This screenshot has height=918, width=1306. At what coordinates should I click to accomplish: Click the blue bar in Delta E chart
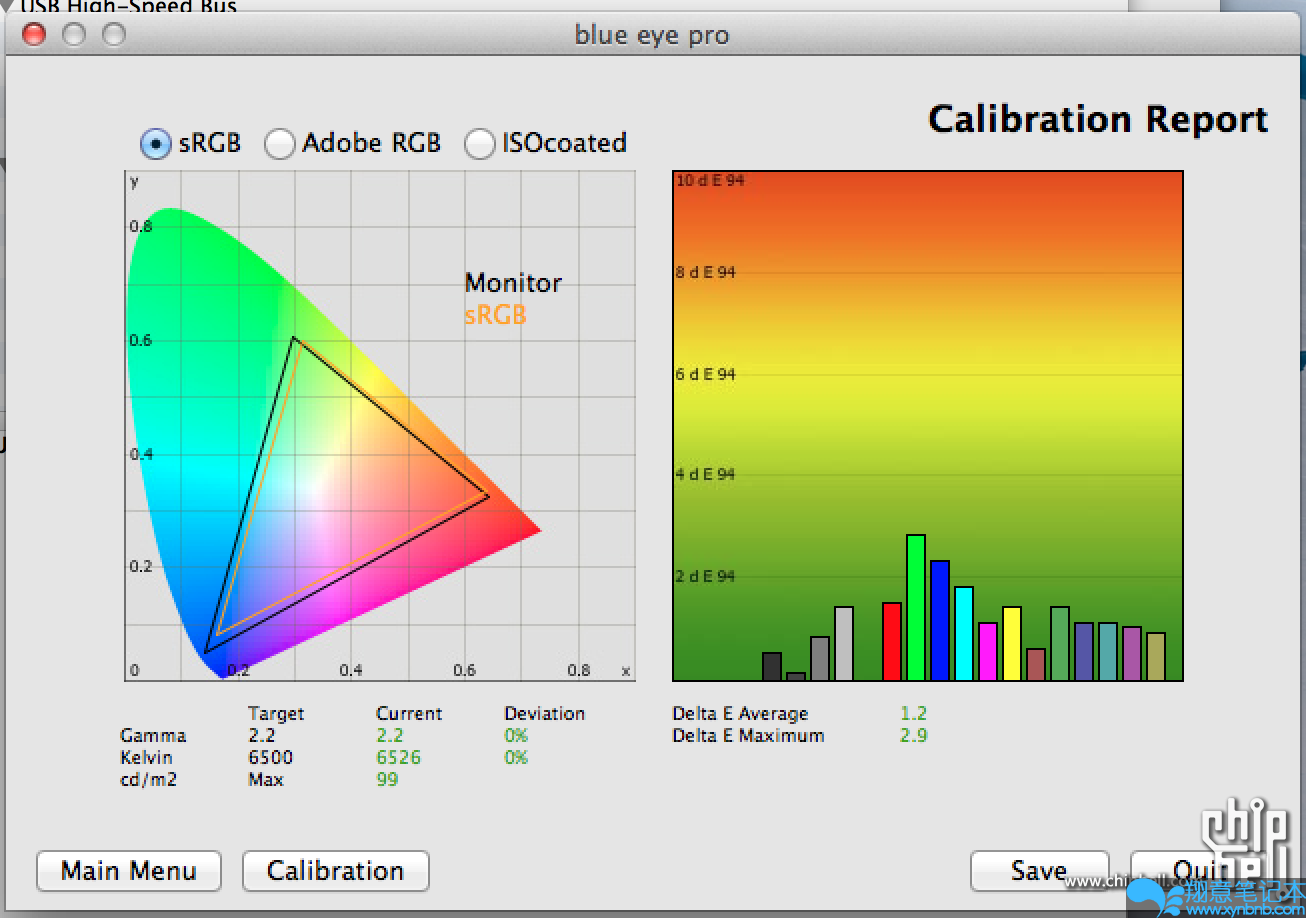pyautogui.click(x=940, y=621)
